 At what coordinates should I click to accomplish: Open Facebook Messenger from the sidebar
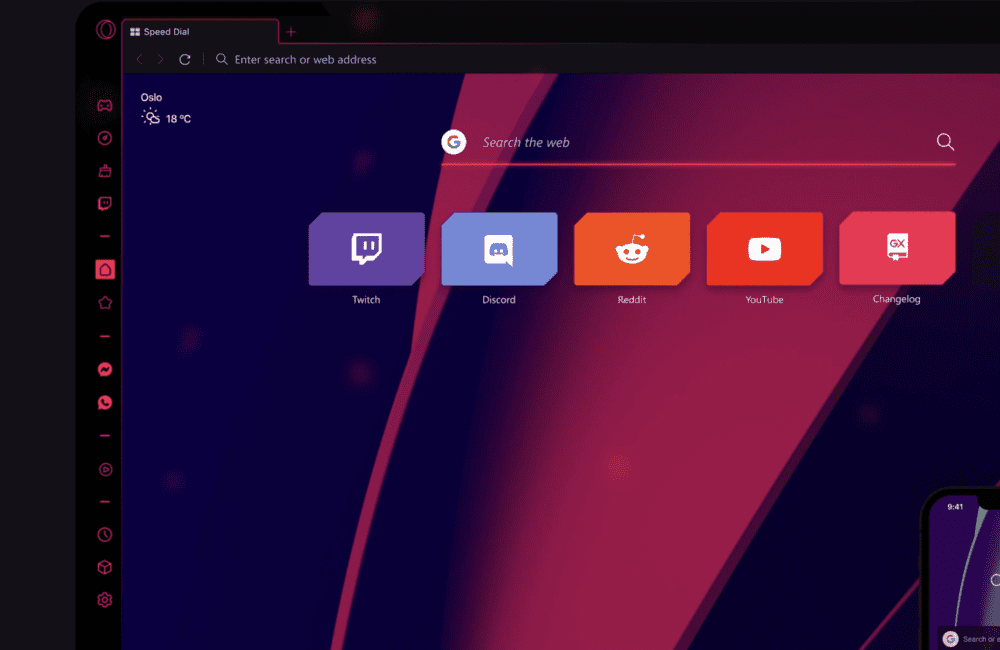(x=104, y=369)
